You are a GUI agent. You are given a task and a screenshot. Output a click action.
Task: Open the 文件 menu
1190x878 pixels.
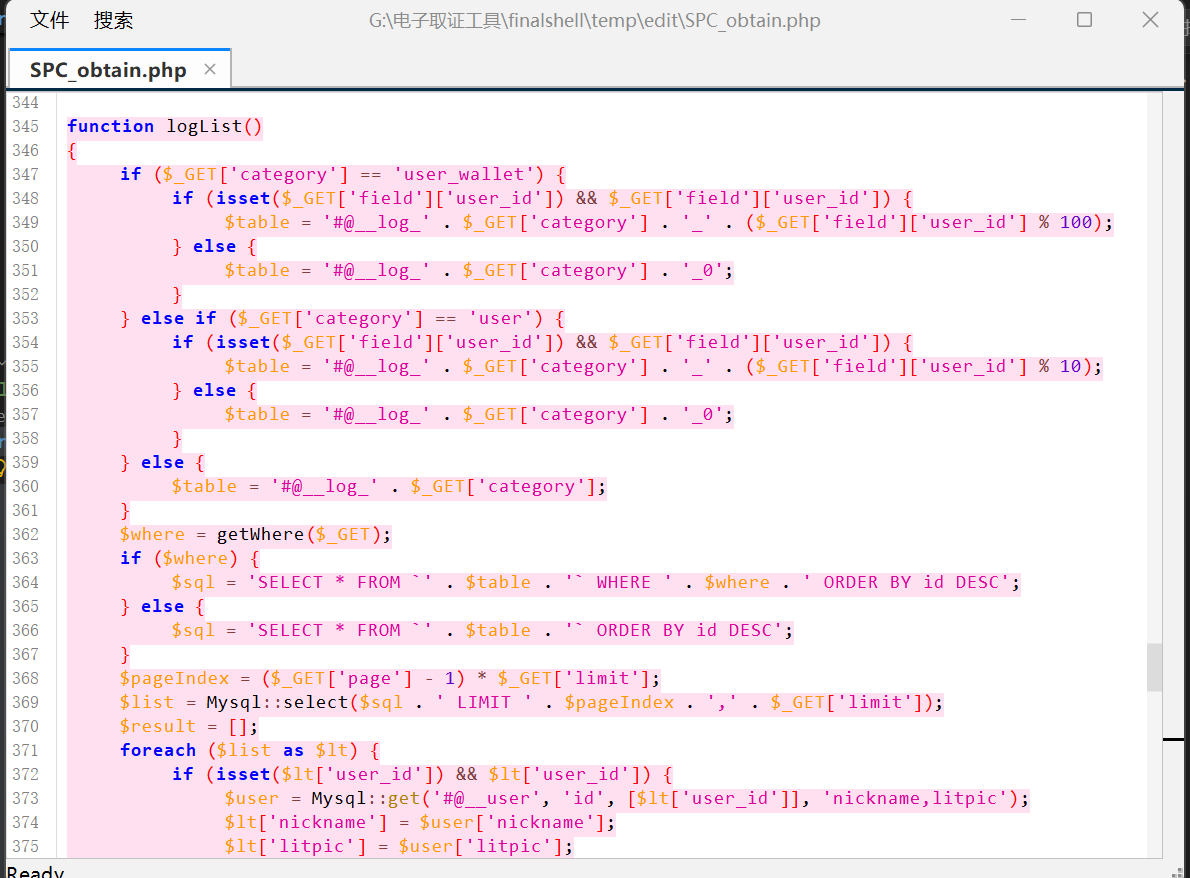(x=50, y=20)
